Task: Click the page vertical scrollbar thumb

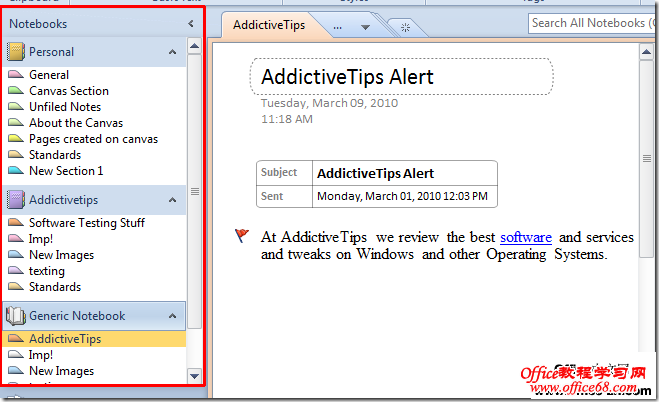Action: coord(646,158)
